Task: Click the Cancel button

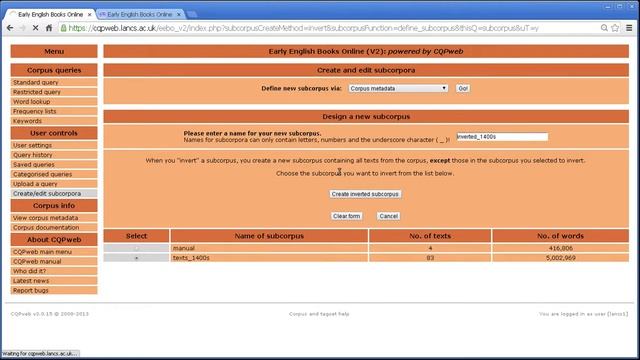Action: 388,216
